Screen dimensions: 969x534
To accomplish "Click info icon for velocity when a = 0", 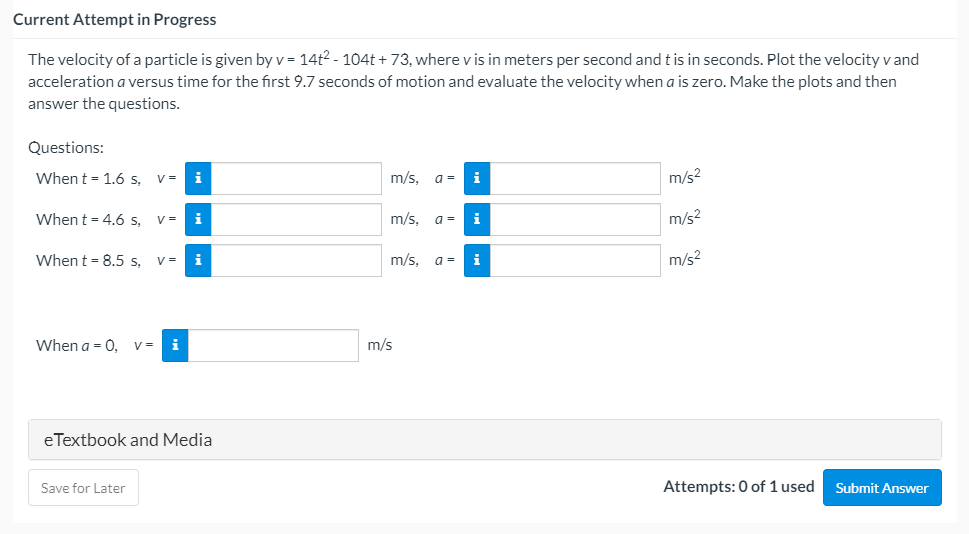I will point(176,345).
